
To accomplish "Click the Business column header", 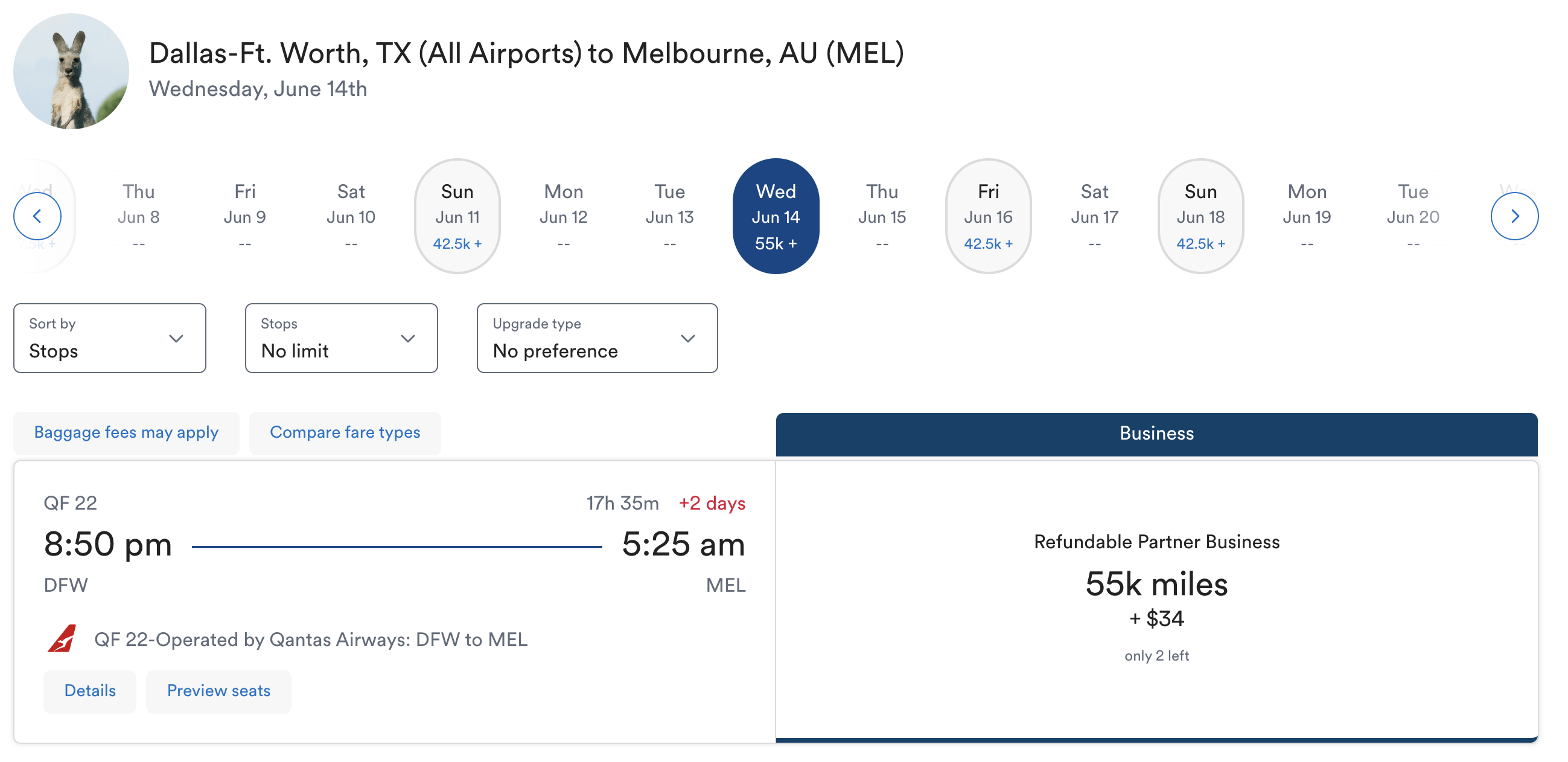I will pyautogui.click(x=1156, y=434).
